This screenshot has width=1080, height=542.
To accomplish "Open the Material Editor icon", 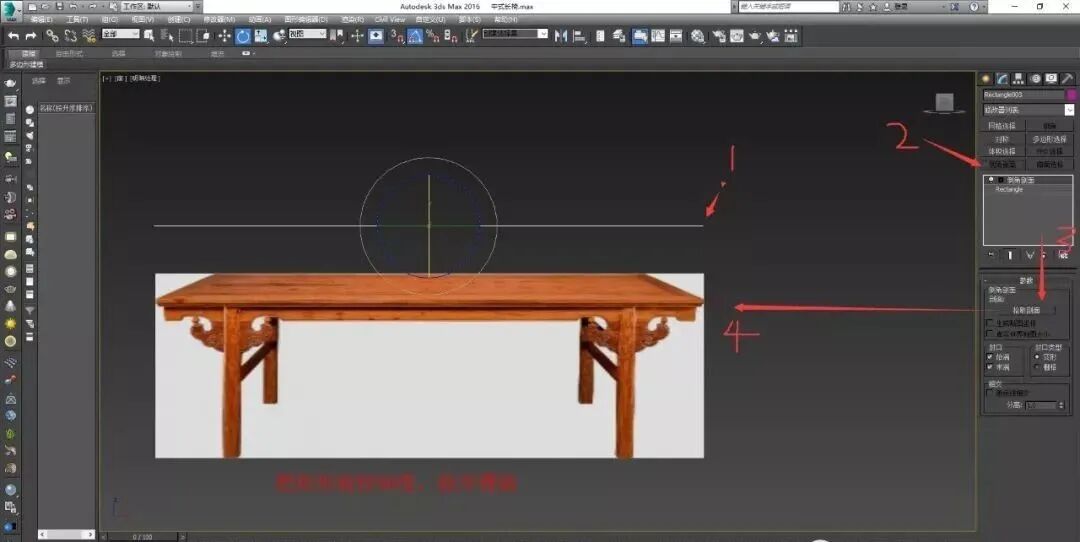I will pos(698,36).
